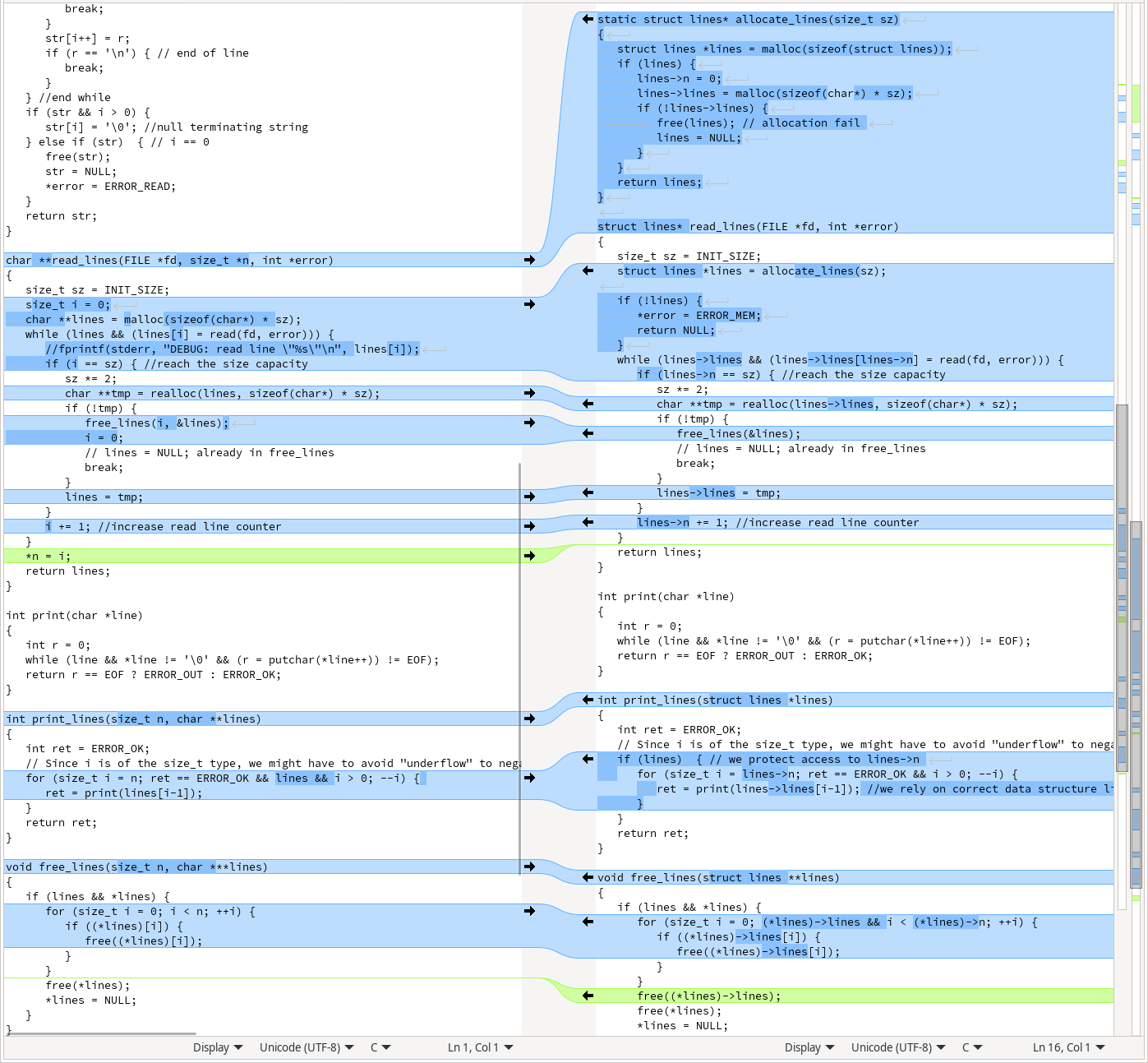Open the left pane "Ln 1, Col 1" menu
This screenshot has width=1148, height=1063.
tap(480, 1047)
